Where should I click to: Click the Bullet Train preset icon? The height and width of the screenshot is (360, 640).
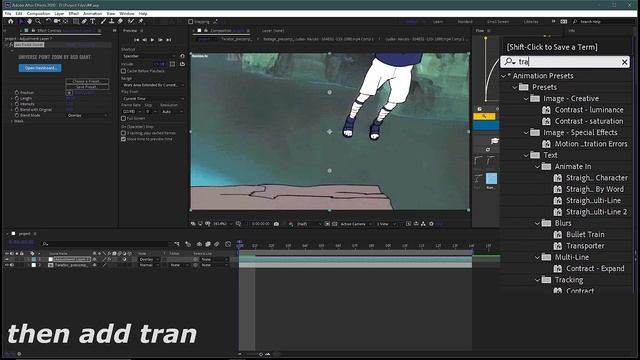coord(558,235)
